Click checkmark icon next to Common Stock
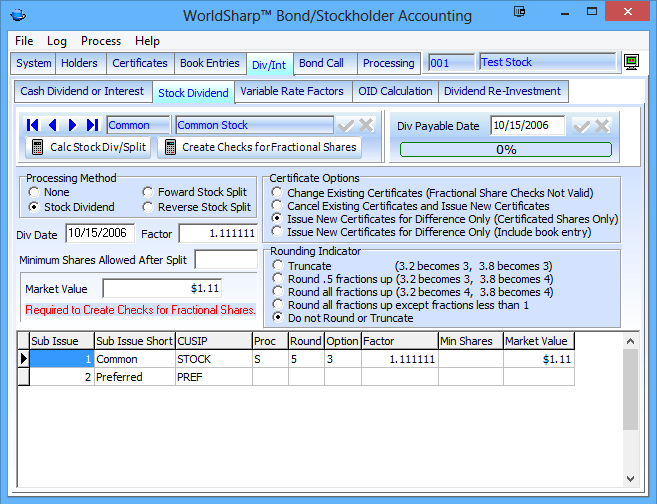This screenshot has width=657, height=504. (346, 125)
